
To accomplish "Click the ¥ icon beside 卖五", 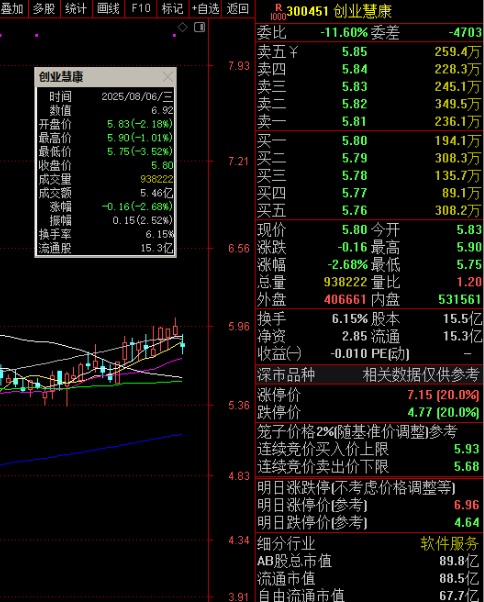I will [x=293, y=51].
